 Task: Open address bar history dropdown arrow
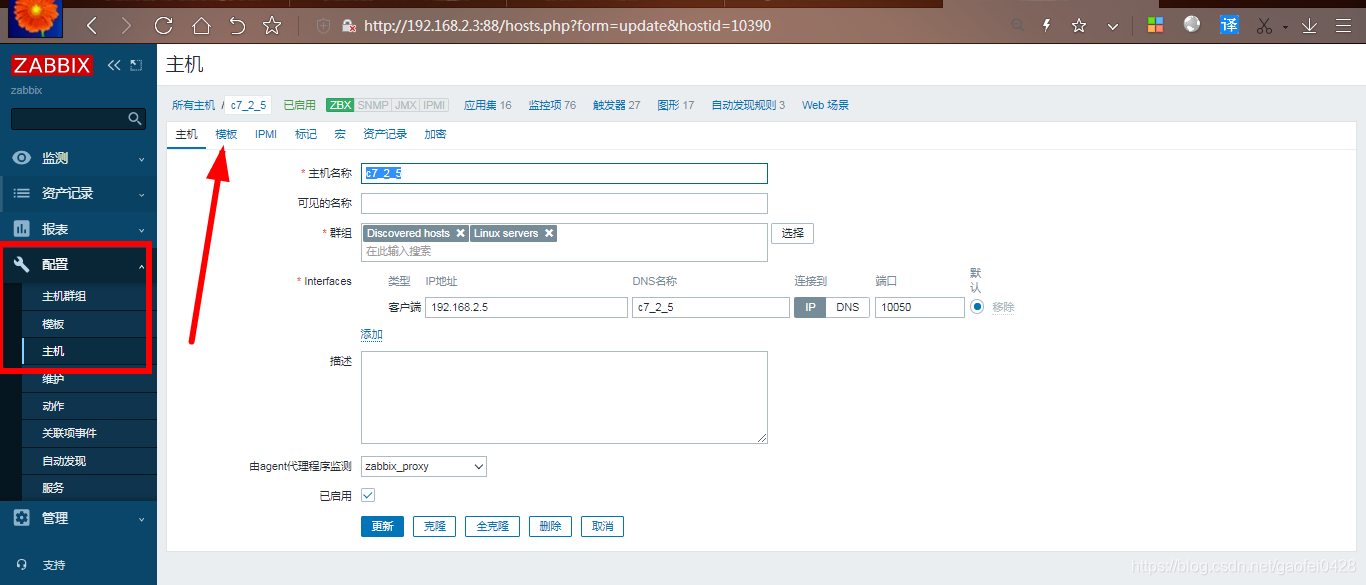(1113, 26)
